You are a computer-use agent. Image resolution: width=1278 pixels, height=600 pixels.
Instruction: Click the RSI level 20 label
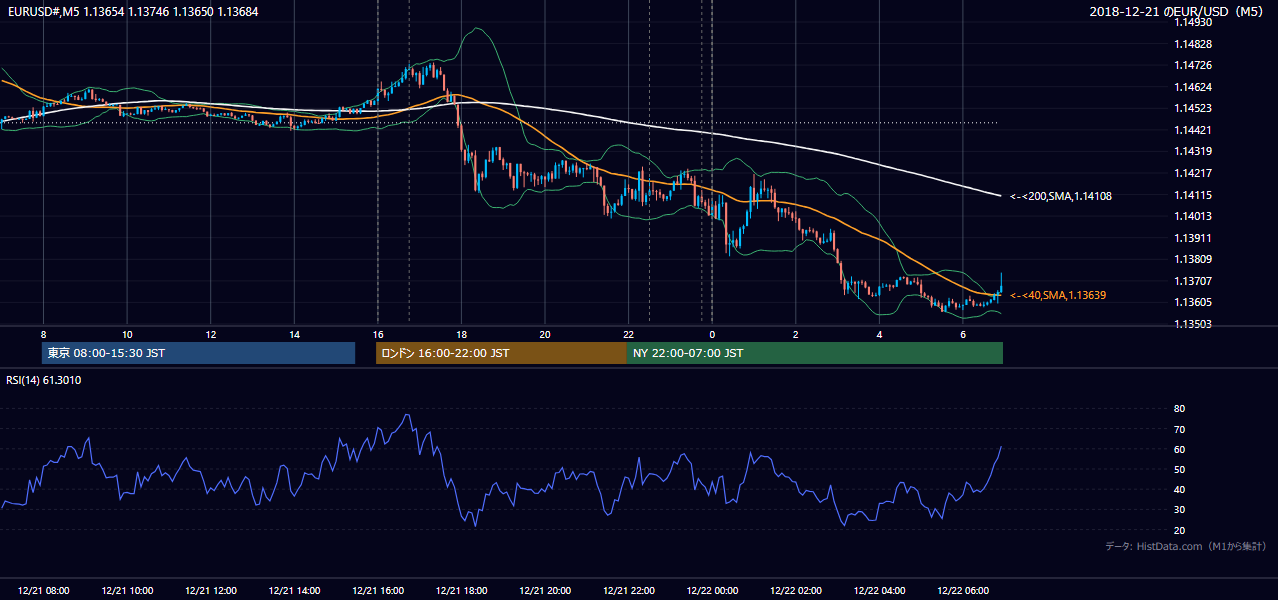tap(1180, 530)
